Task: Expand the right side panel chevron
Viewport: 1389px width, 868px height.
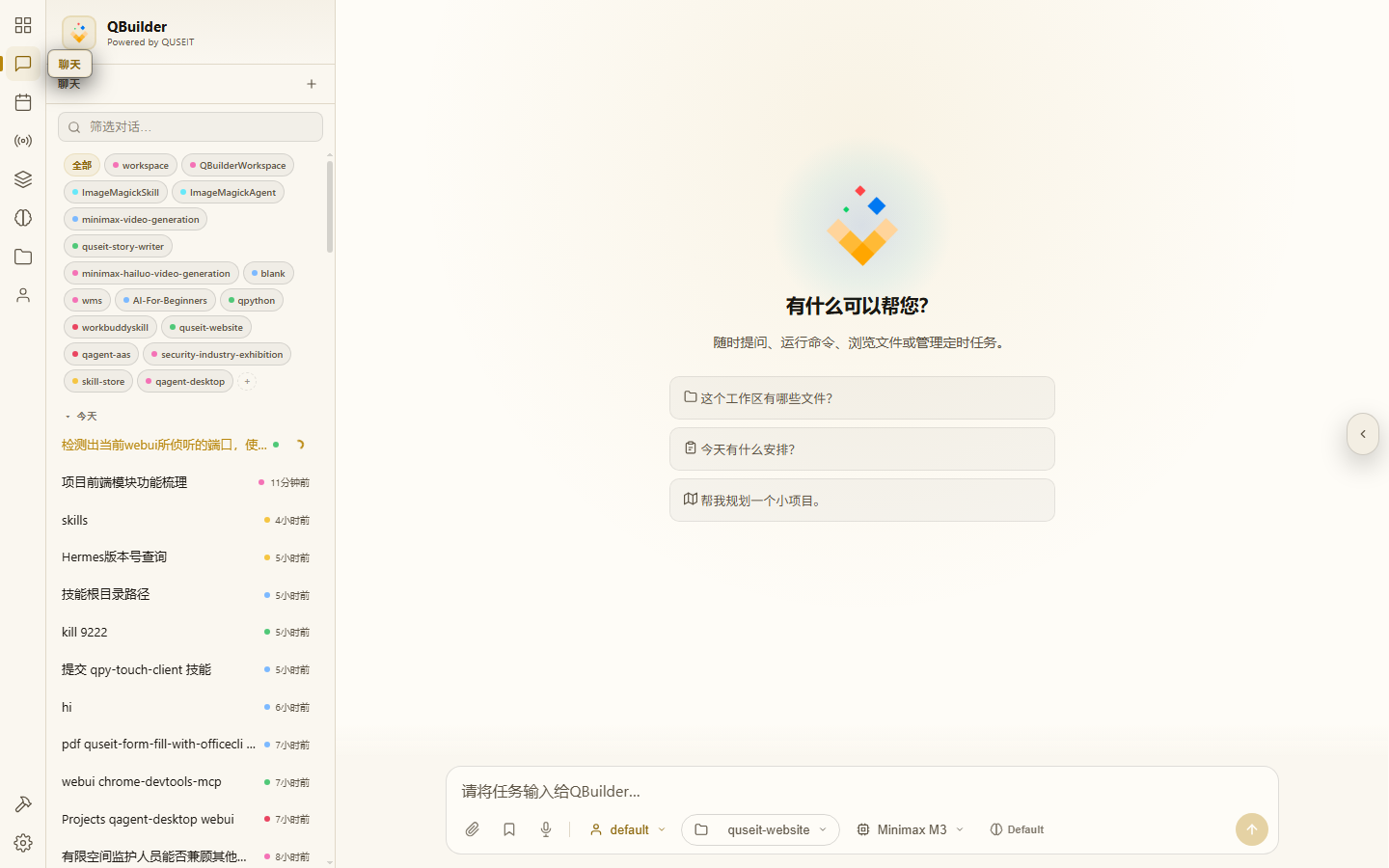Action: click(x=1363, y=434)
